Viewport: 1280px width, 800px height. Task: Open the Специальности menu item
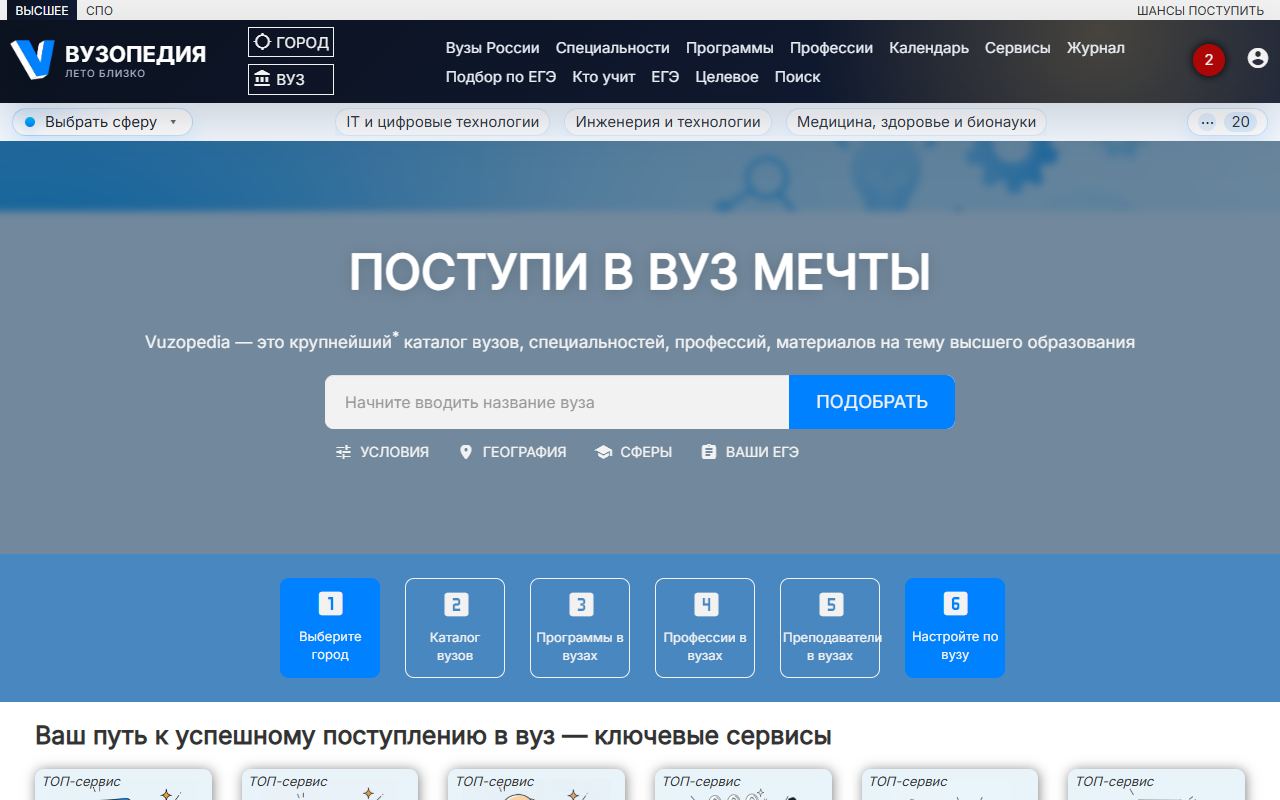tap(613, 48)
